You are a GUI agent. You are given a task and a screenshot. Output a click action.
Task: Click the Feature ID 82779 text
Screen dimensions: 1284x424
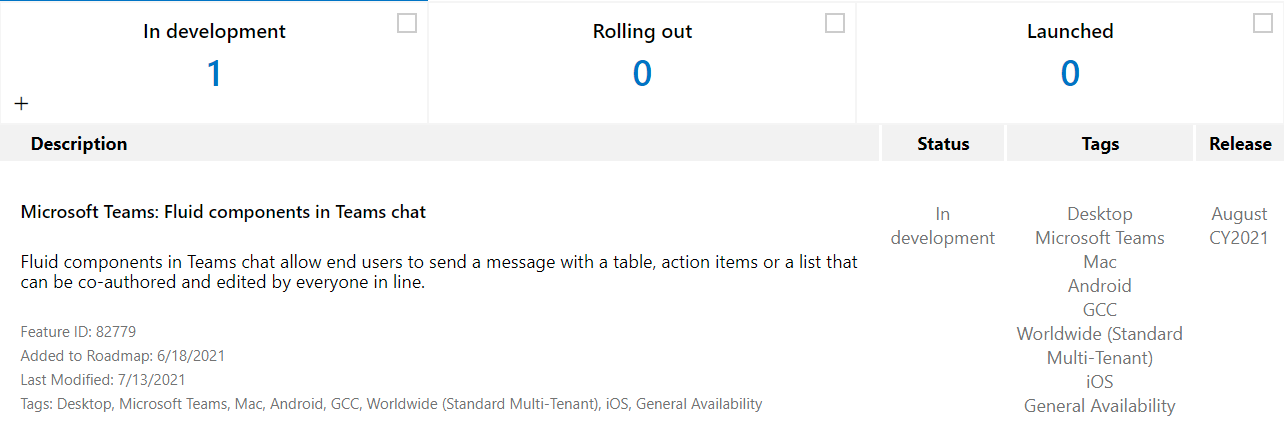point(78,332)
